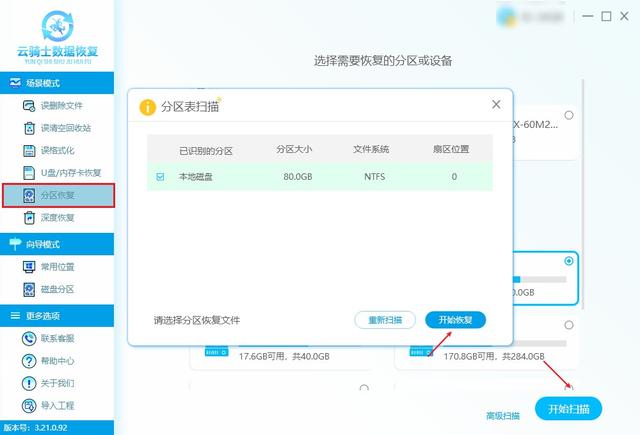Click NTFS file system cell

374,177
